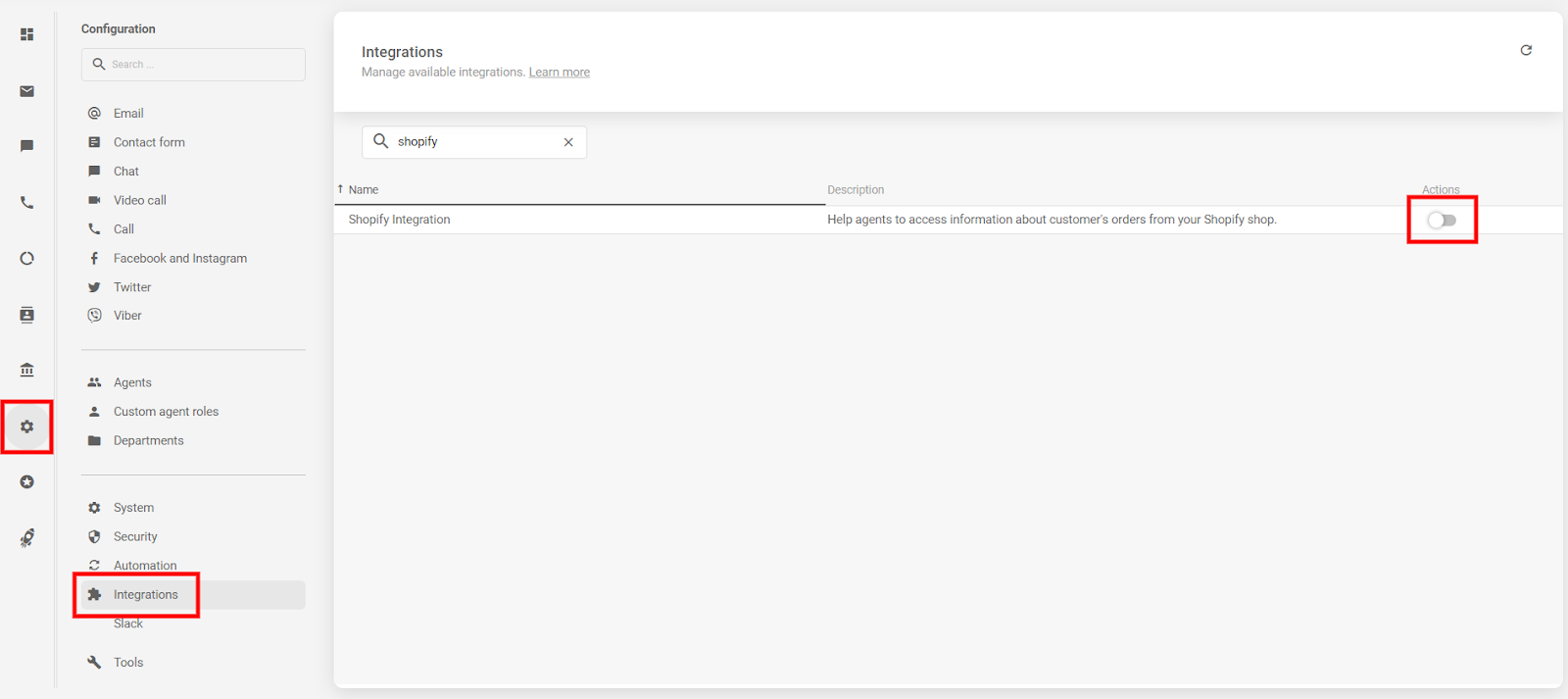Click the configuration gear icon in sidebar
This screenshot has height=699, width=1568.
point(27,426)
